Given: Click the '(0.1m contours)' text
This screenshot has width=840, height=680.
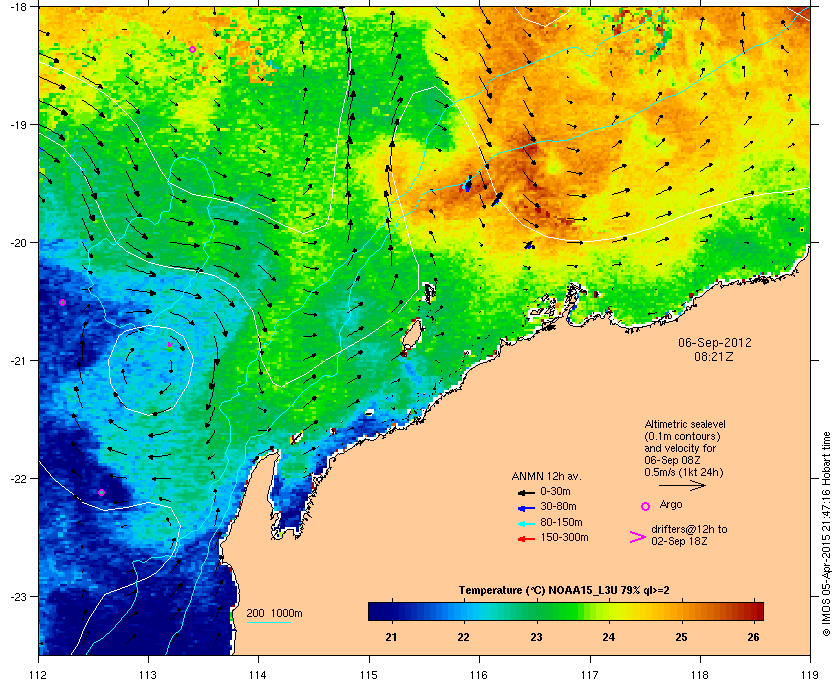Looking at the screenshot, I should pos(682,436).
